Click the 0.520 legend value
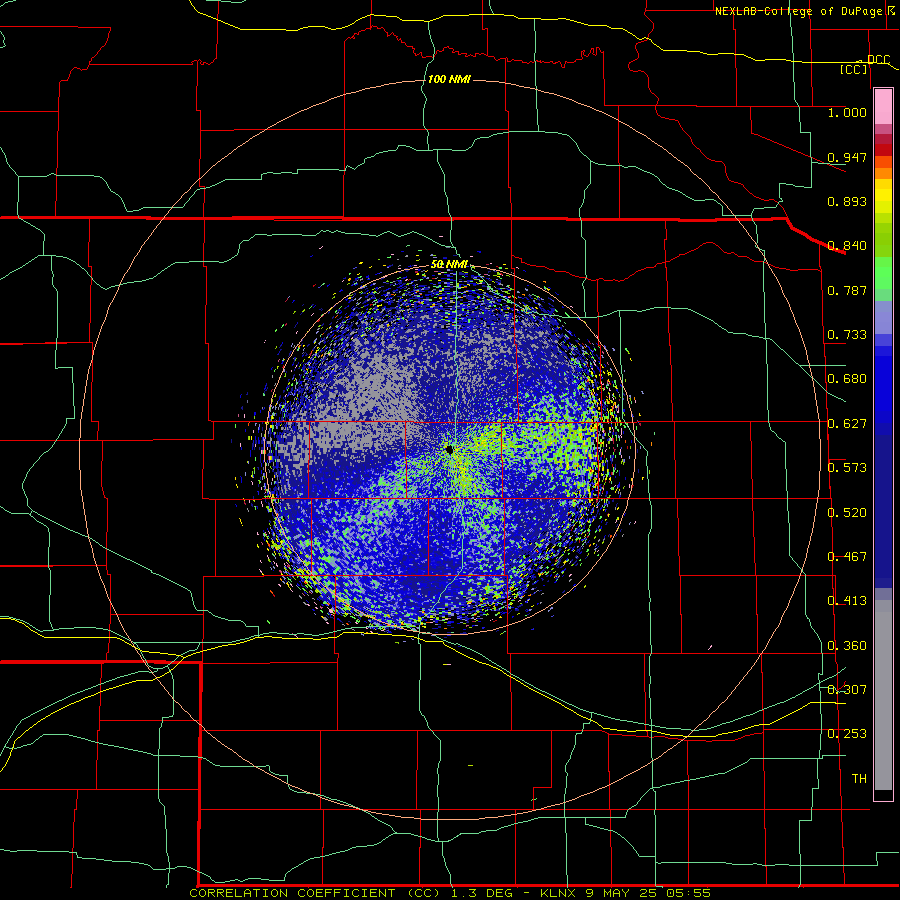900x900 pixels. pos(847,513)
